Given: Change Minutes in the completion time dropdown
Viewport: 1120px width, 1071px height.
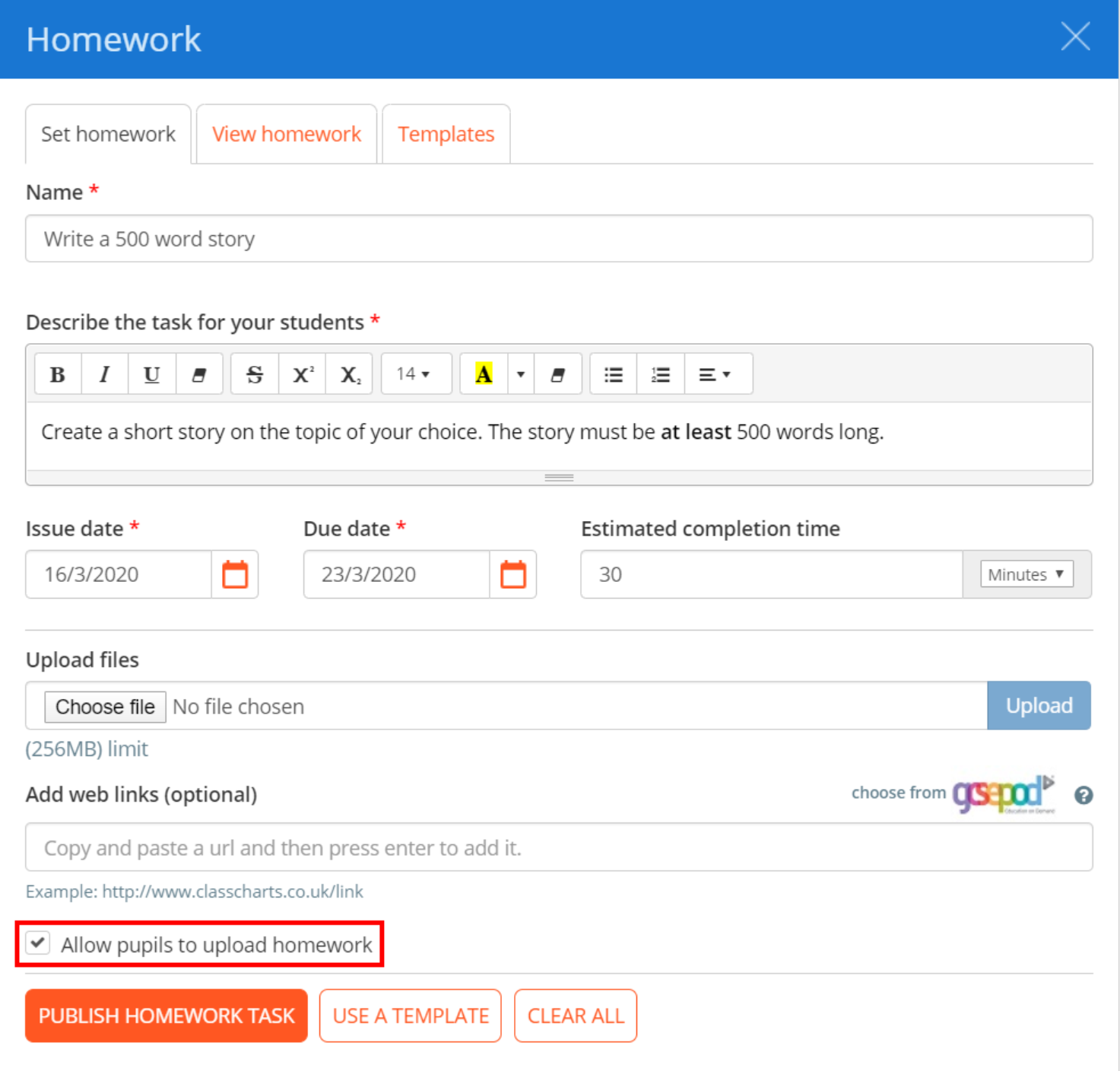Looking at the screenshot, I should tap(1026, 574).
